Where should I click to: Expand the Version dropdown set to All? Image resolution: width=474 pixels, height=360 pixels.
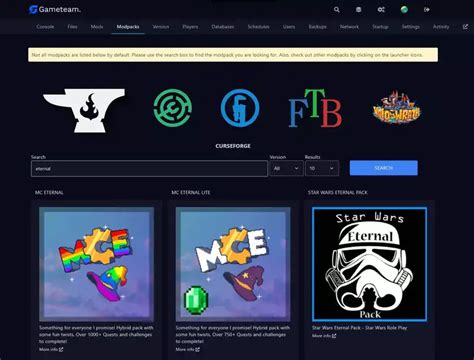tap(286, 168)
